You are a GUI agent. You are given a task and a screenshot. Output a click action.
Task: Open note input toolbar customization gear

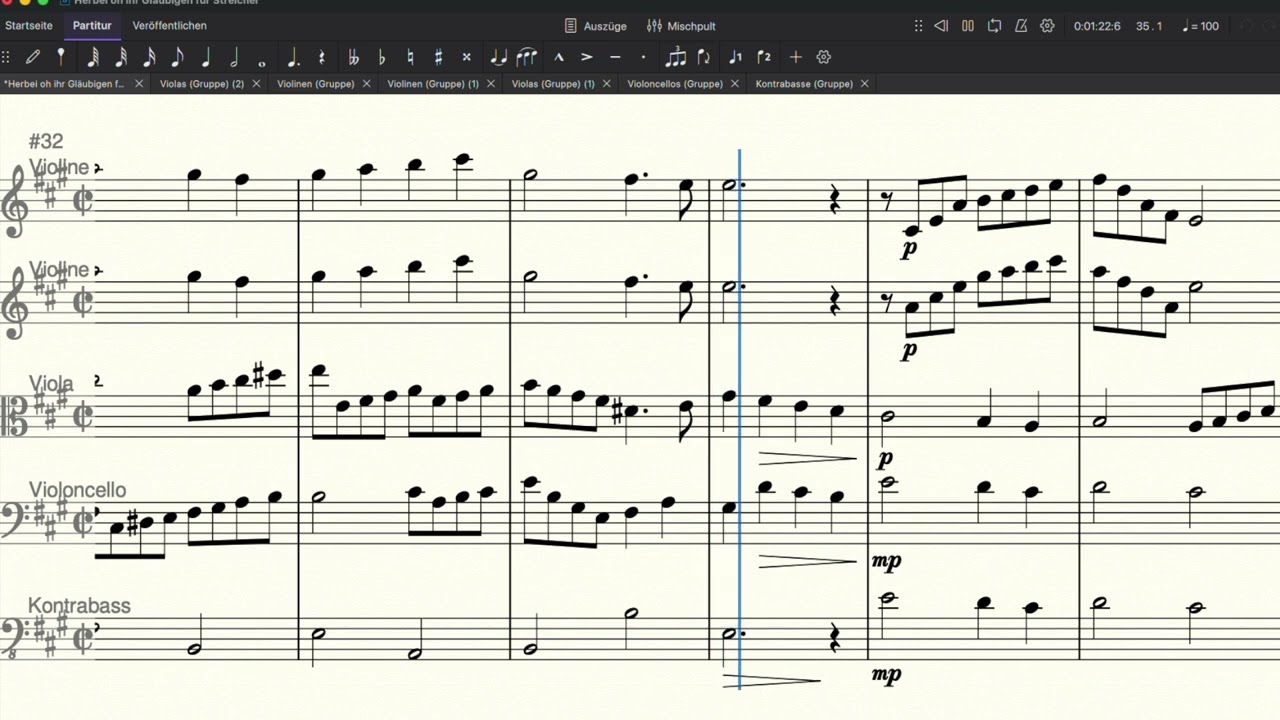tap(824, 57)
